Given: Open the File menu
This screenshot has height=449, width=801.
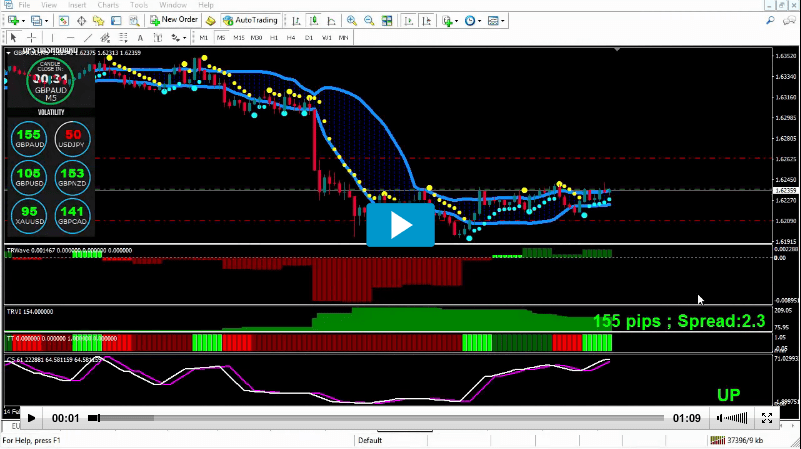Looking at the screenshot, I should coord(24,5).
